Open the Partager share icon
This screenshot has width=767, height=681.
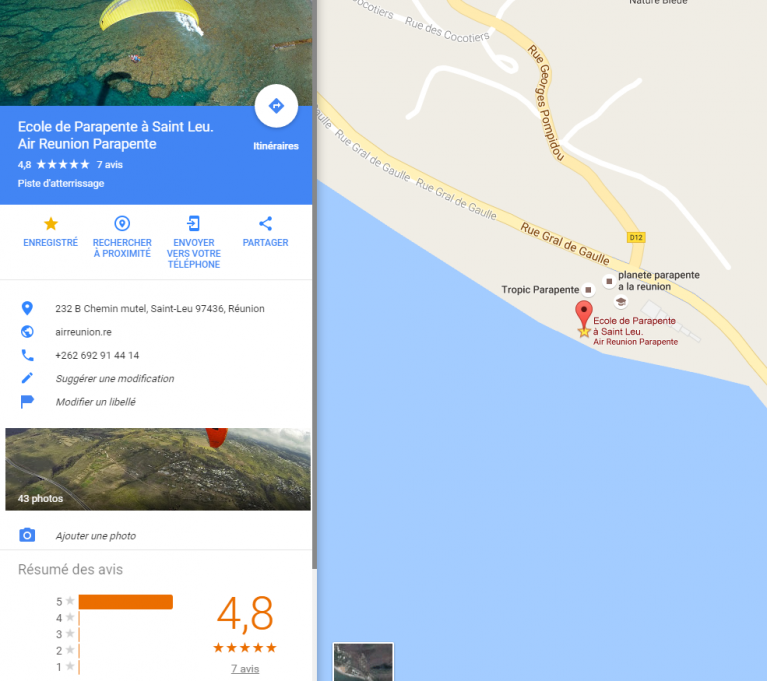[x=266, y=224]
